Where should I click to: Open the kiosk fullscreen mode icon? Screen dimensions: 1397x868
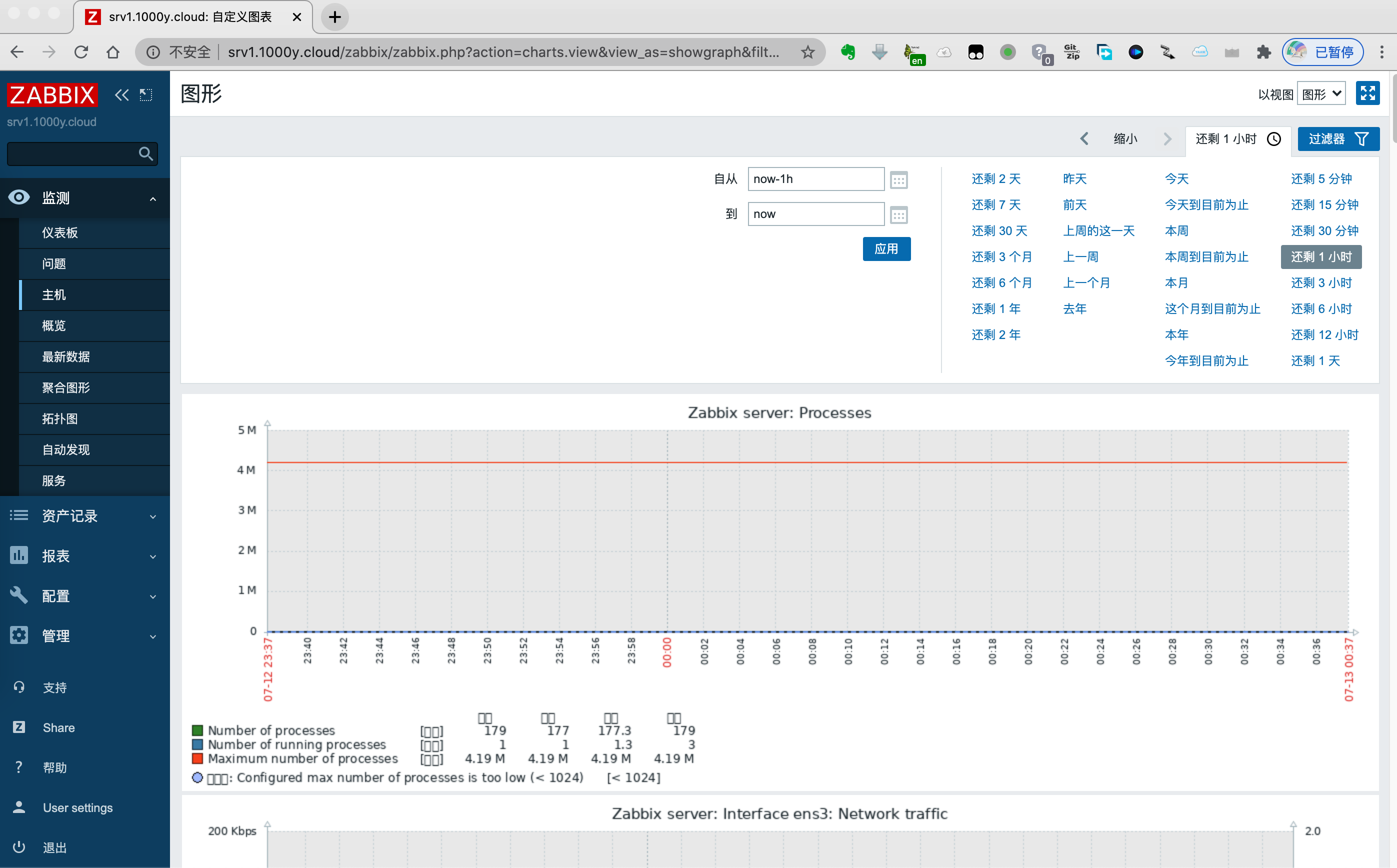point(1367,93)
